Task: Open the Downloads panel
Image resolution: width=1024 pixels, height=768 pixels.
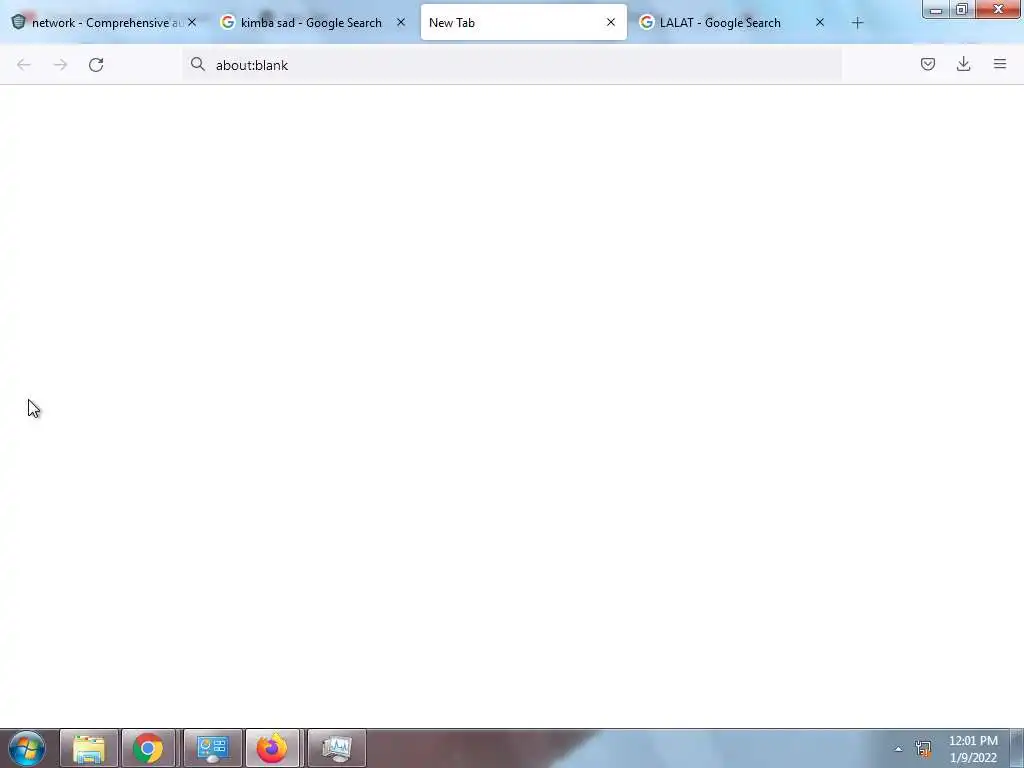Action: [x=963, y=64]
